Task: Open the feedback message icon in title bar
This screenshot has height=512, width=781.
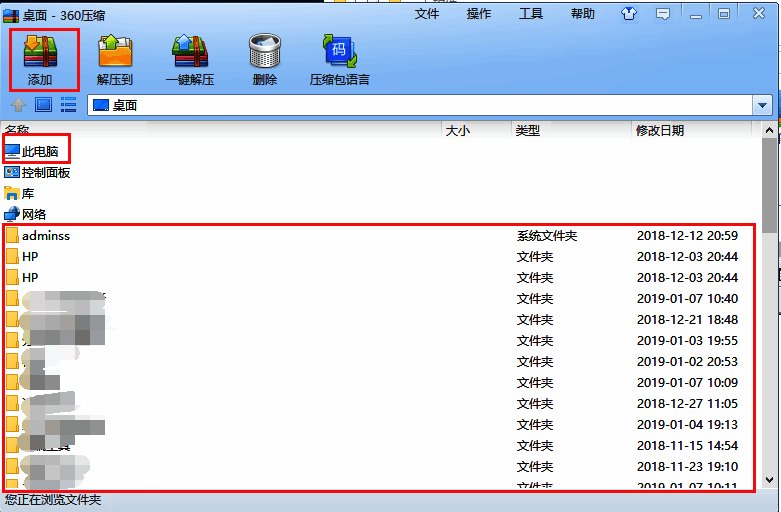Action: pos(662,14)
